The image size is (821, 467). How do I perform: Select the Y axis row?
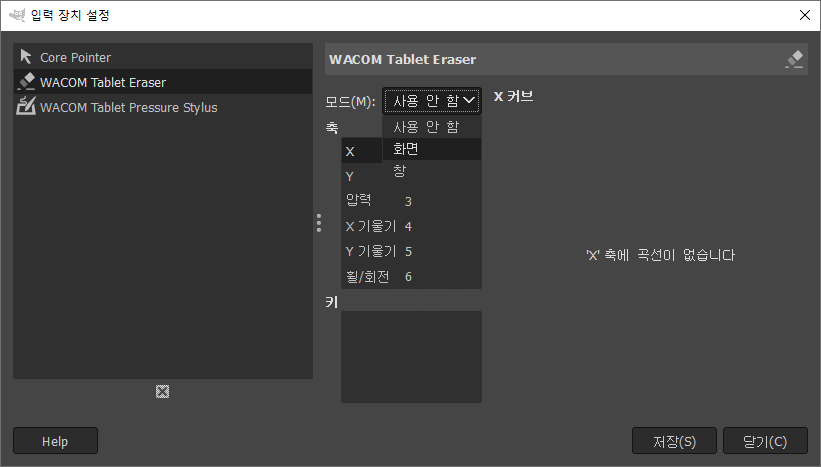(x=362, y=176)
